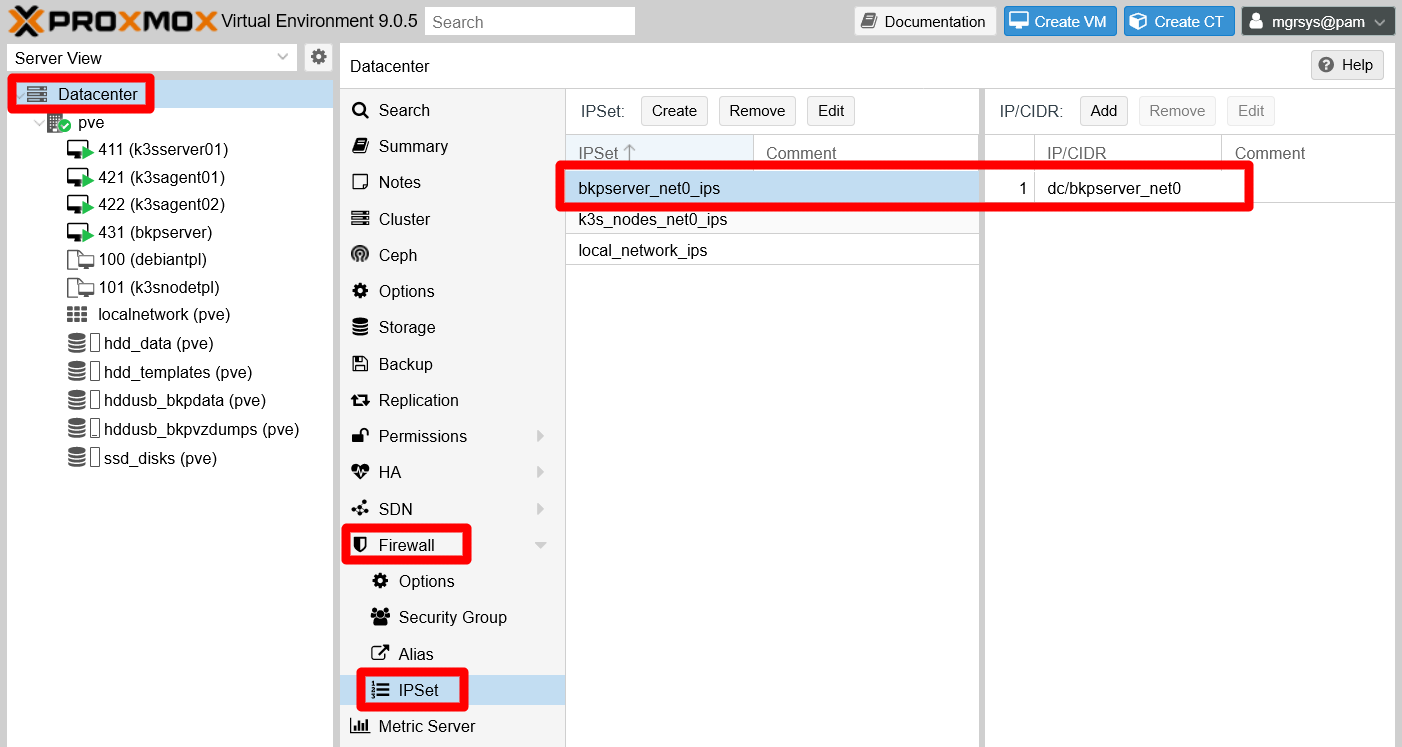1402x747 pixels.
Task: Open the Ceph management panel
Action: (395, 255)
